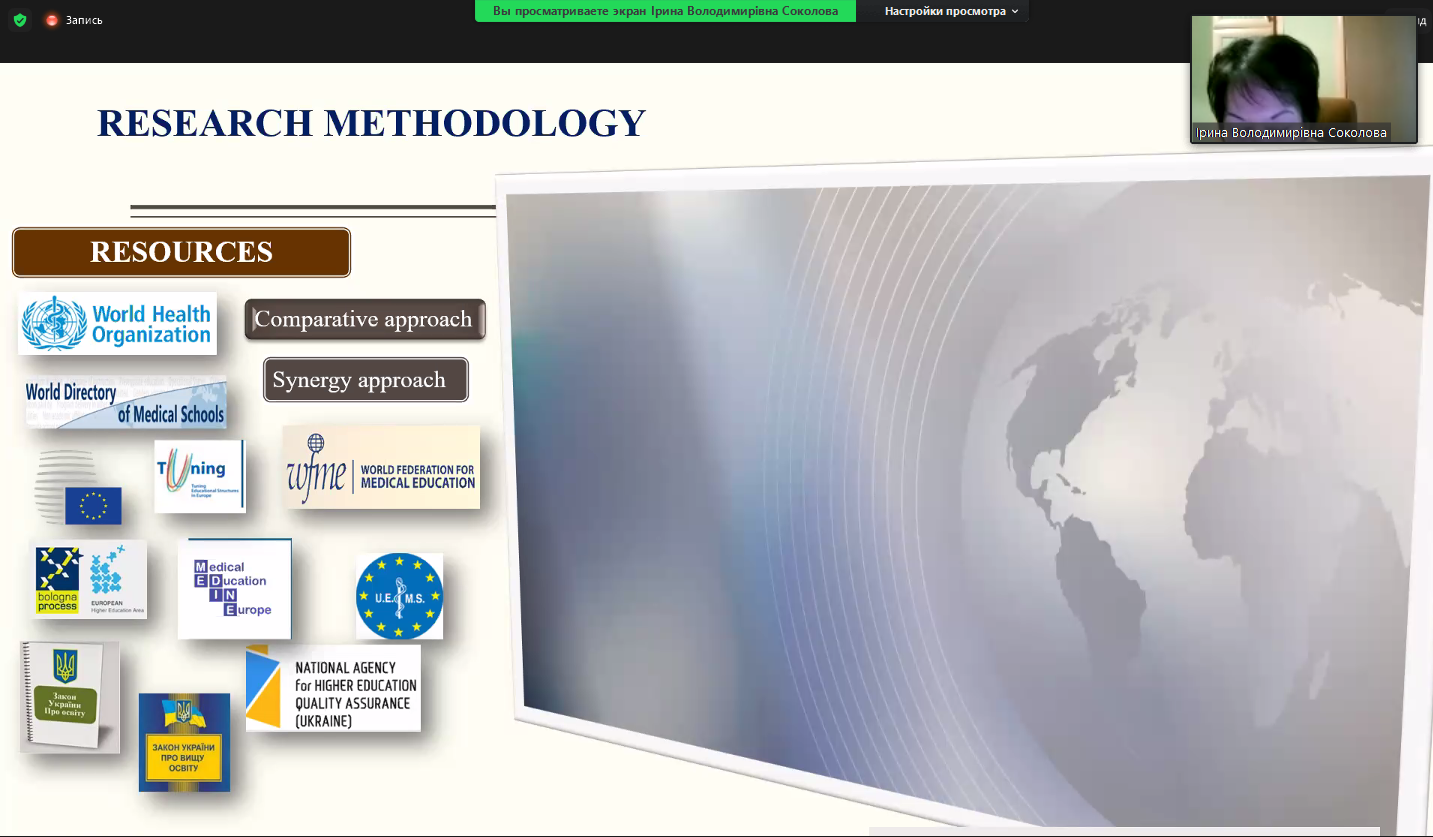Click the RESOURCES brown header box
1433x837 pixels.
point(181,252)
